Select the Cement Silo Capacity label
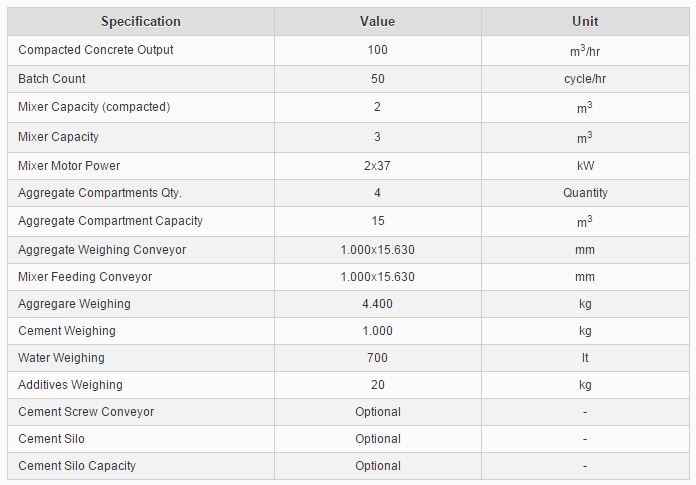The image size is (696, 485). (77, 466)
